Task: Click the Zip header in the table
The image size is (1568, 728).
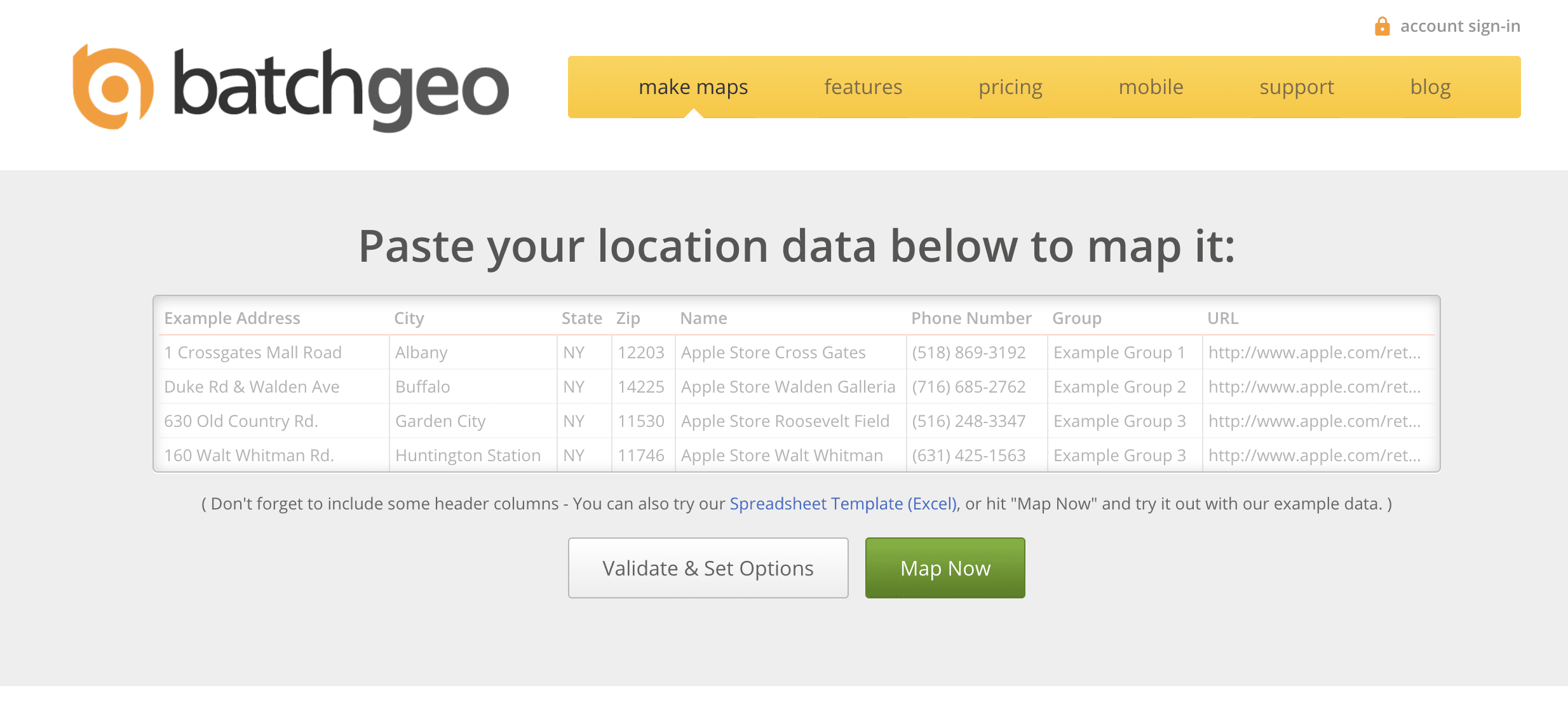Action: [x=628, y=318]
